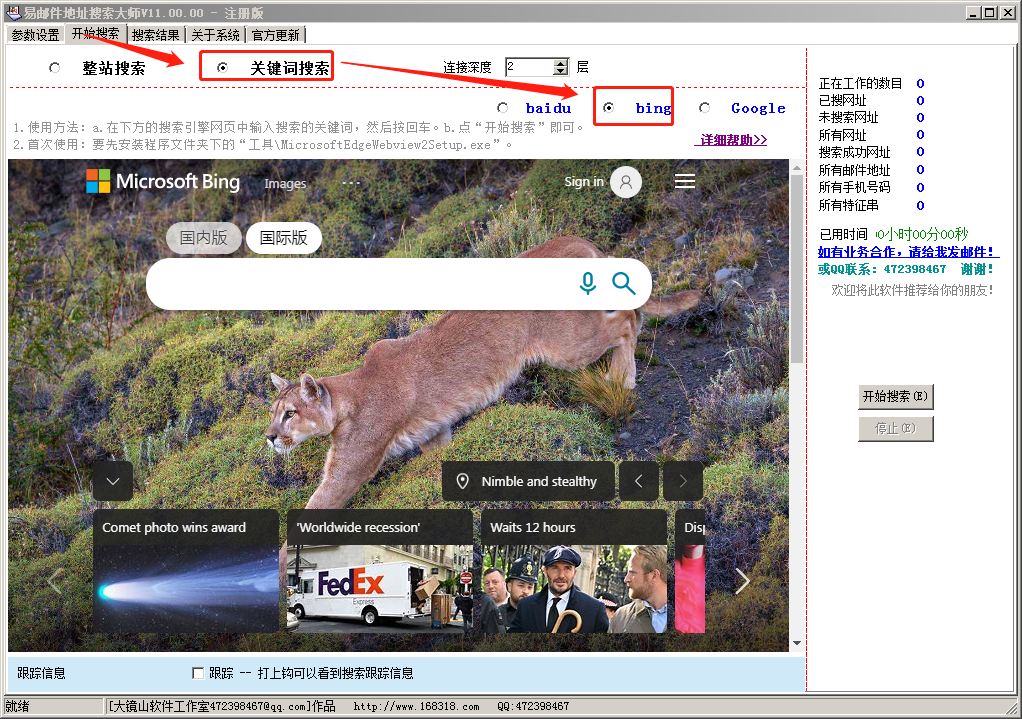Increase connection depth with up arrow

(x=561, y=63)
